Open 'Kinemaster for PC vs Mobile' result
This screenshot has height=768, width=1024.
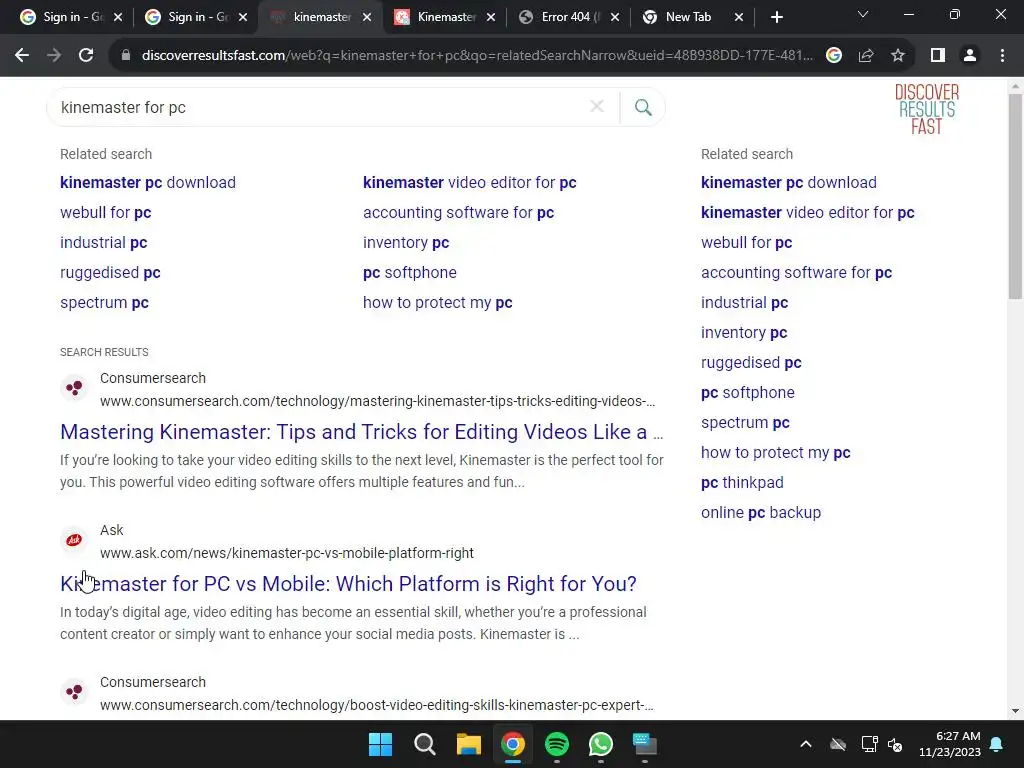click(x=348, y=584)
